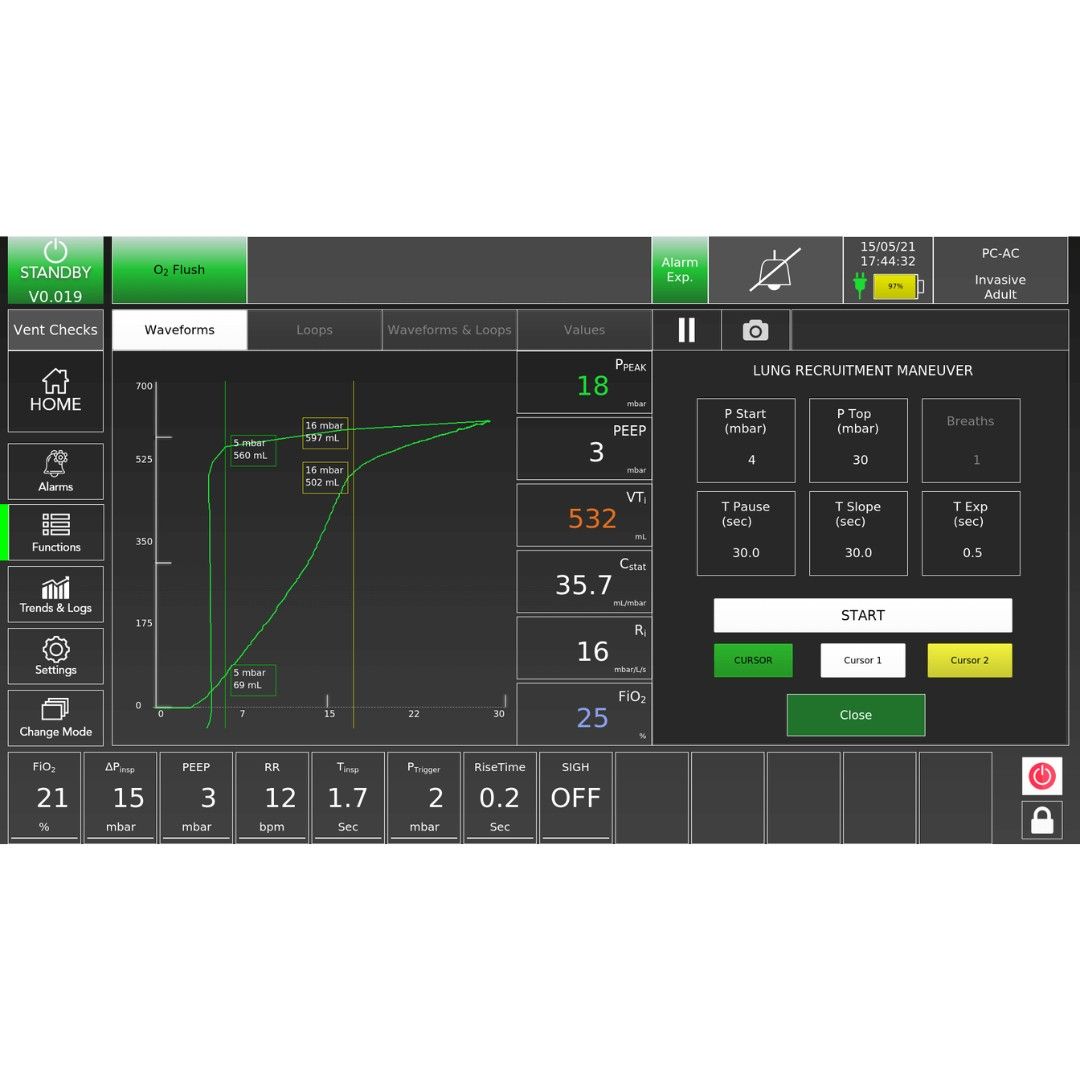Lock the screen with the padlock
Screen dimensions: 1080x1080
[x=1042, y=820]
